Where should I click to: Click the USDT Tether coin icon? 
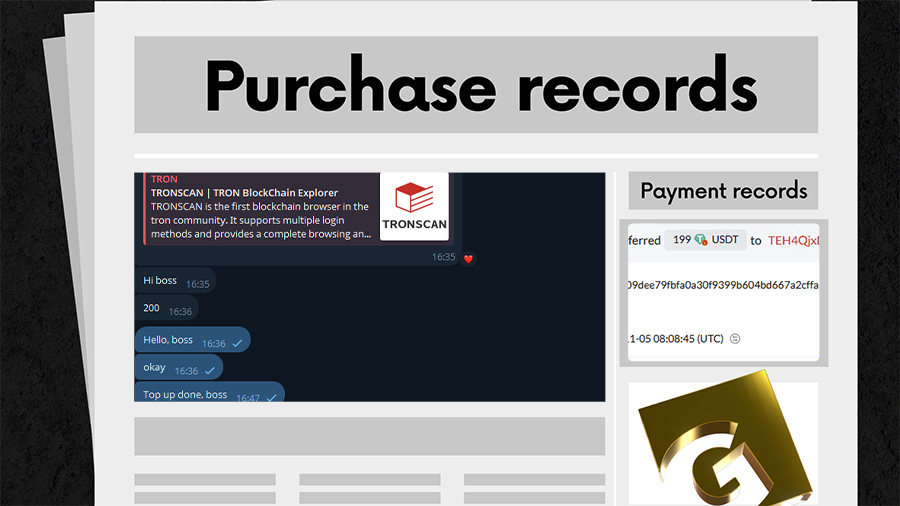701,240
